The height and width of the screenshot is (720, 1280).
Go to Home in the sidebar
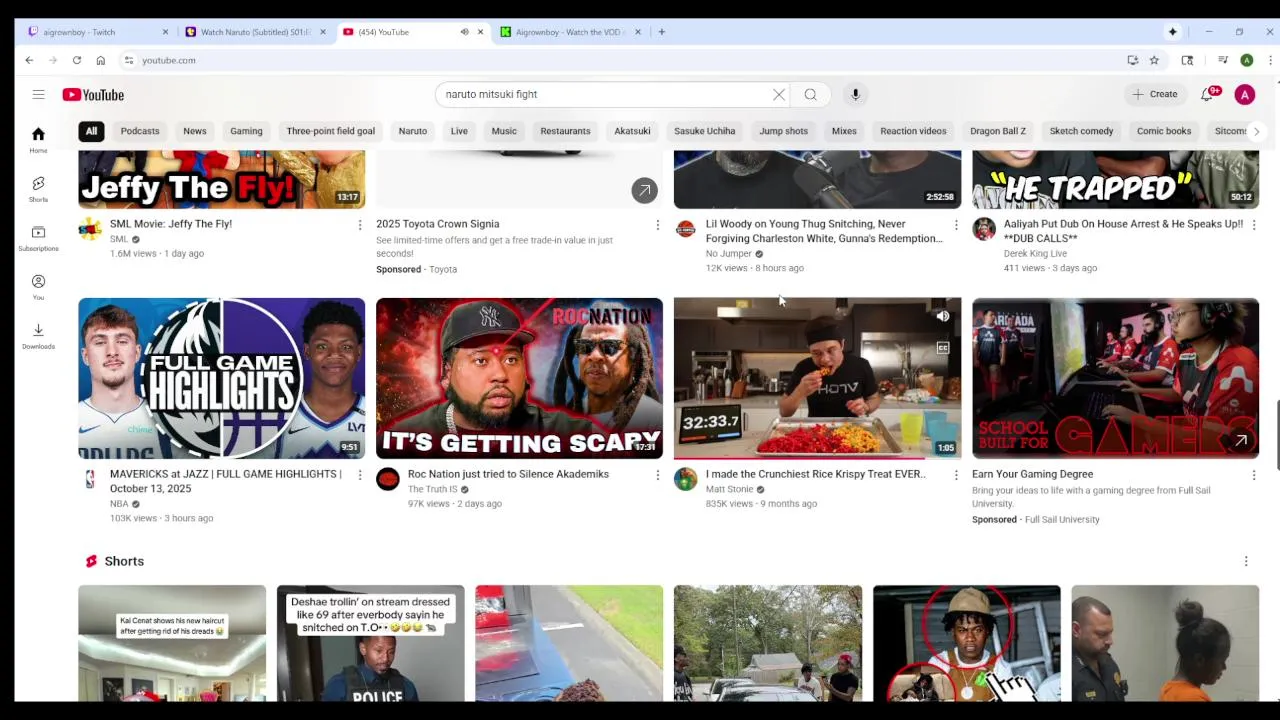click(x=38, y=140)
